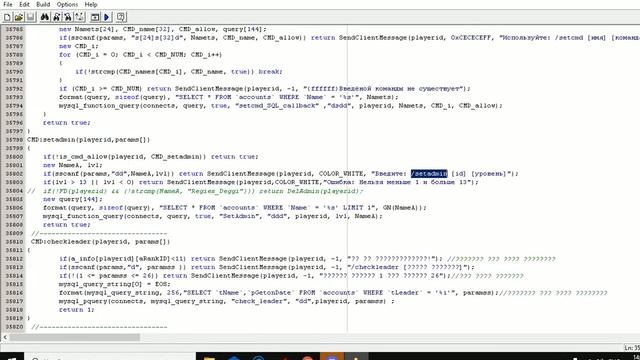This screenshot has height=360, width=640.
Task: Click the Save floppy disk icon
Action: tap(31, 17)
